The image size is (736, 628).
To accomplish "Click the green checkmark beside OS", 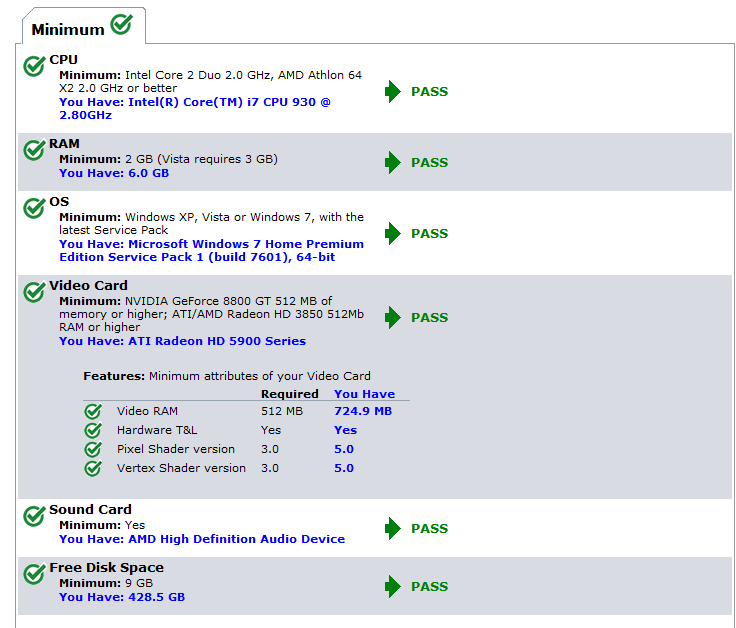I will [34, 208].
